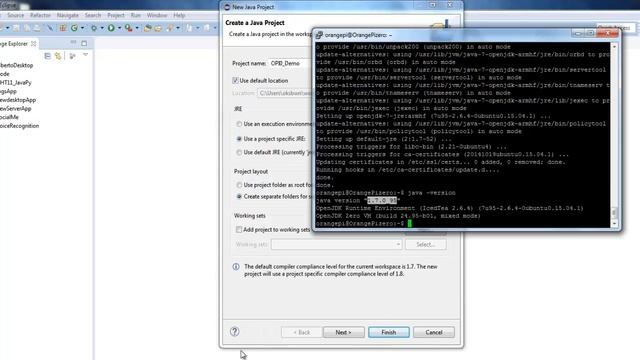Maximize the Package Explorer view
Image resolution: width=640 pixels, height=360 pixels.
(84, 43)
